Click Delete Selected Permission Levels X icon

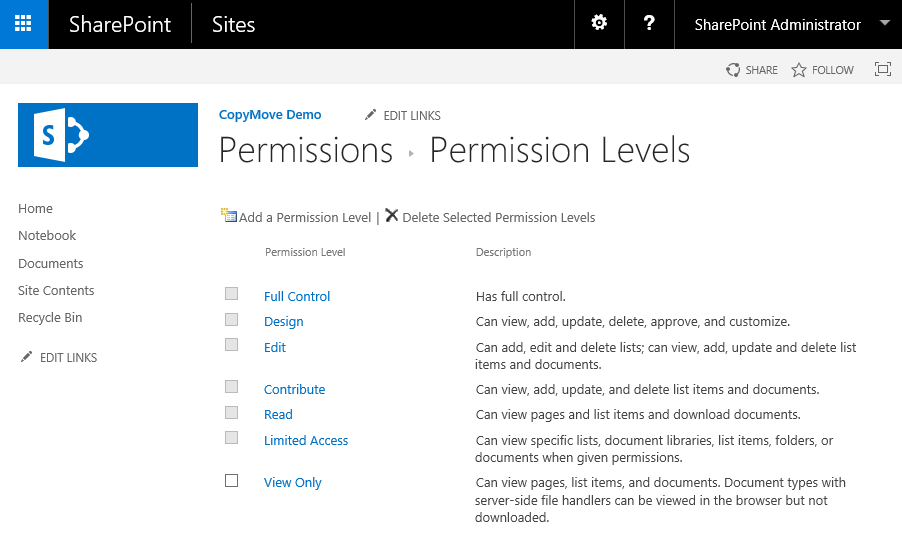tap(392, 216)
